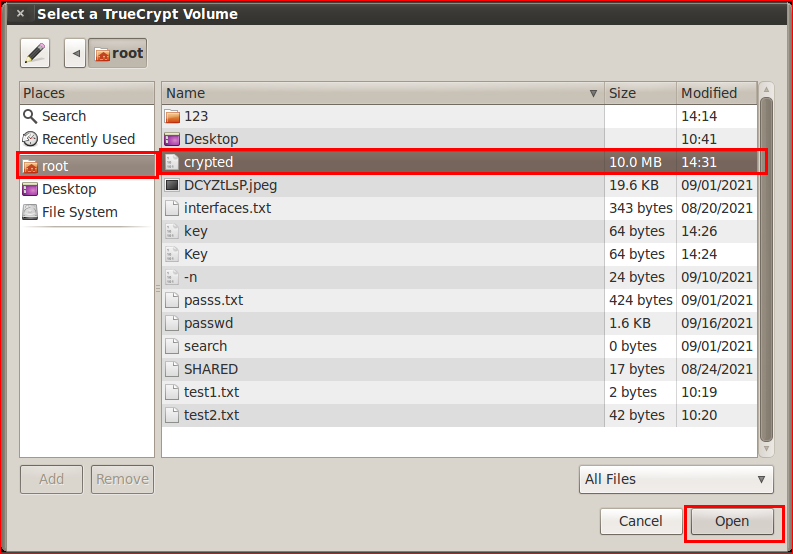The height and width of the screenshot is (554, 793).
Task: Select test1.txt file
Action: point(459,392)
